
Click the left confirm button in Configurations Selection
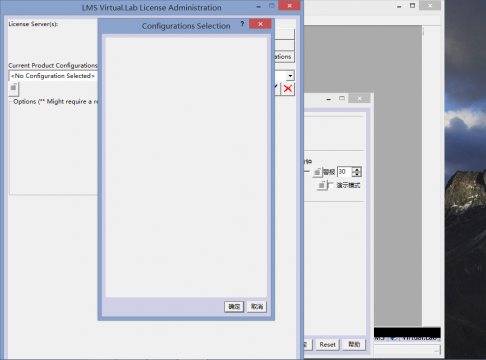pyautogui.click(x=234, y=306)
